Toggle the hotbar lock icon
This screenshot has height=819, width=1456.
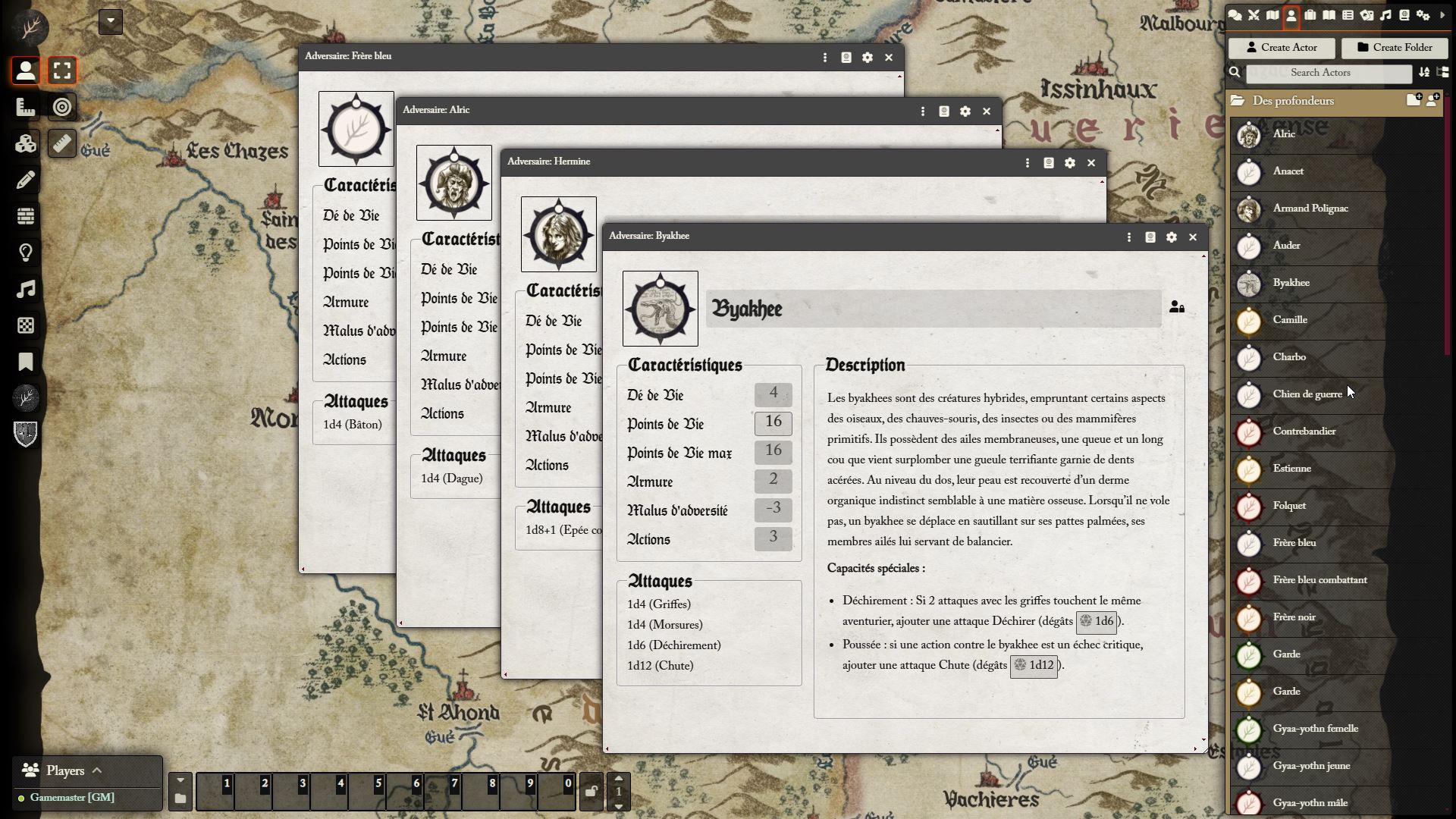coord(591,792)
